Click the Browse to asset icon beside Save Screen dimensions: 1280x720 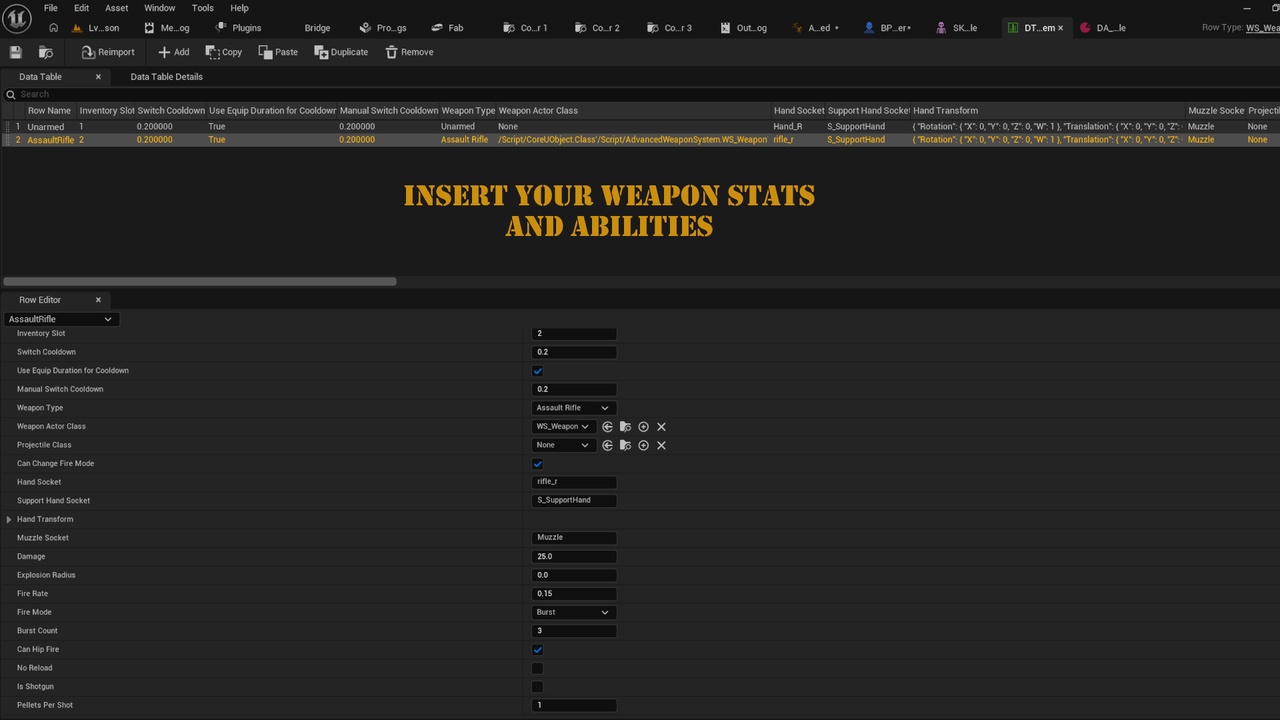[46, 52]
